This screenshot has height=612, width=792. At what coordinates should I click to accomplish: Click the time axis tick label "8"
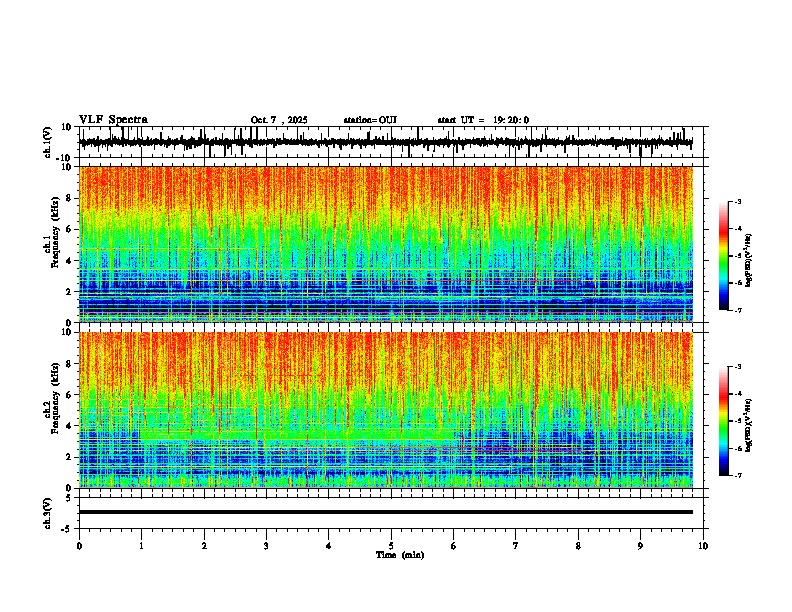(578, 546)
